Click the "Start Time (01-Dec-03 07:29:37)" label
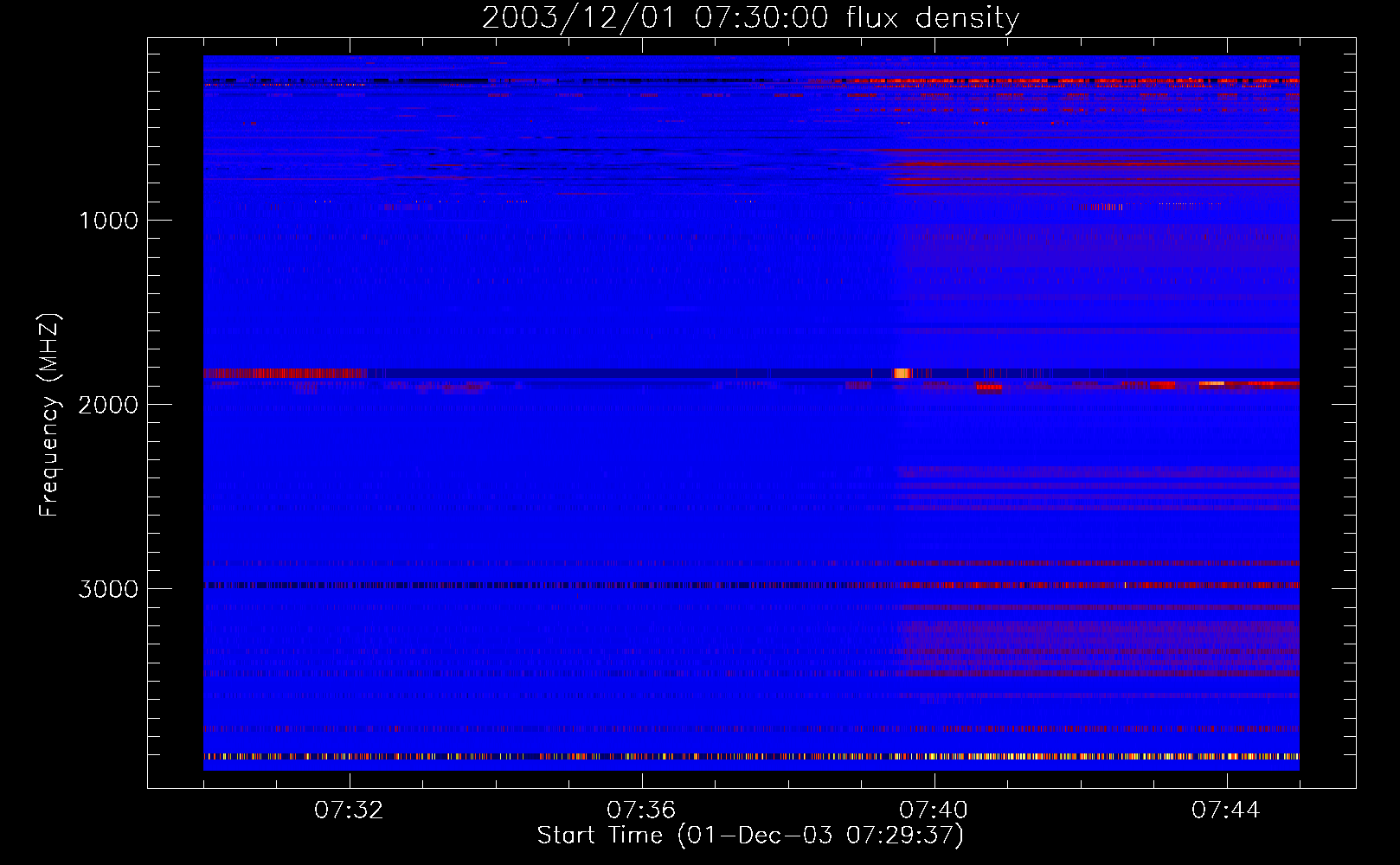 (x=750, y=836)
